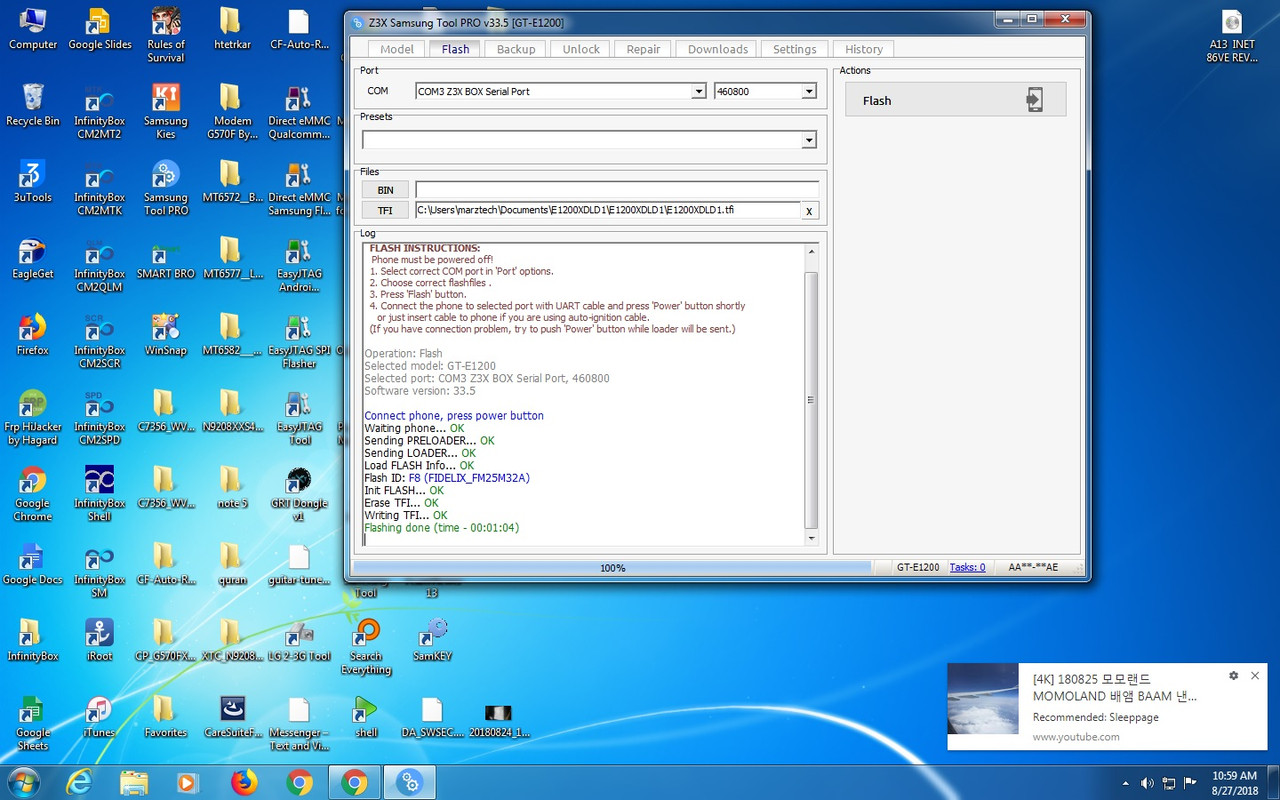Viewport: 1280px width, 800px height.
Task: Select Samsung Tool PRO desktop shortcut
Action: point(166,188)
